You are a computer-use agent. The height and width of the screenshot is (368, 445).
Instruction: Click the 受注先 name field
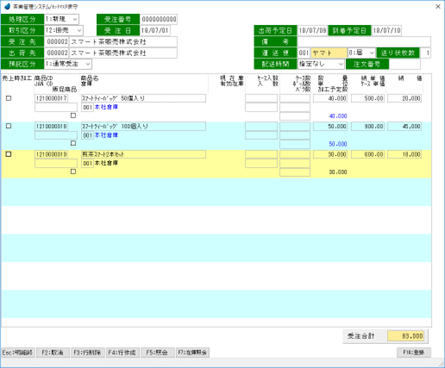(123, 42)
